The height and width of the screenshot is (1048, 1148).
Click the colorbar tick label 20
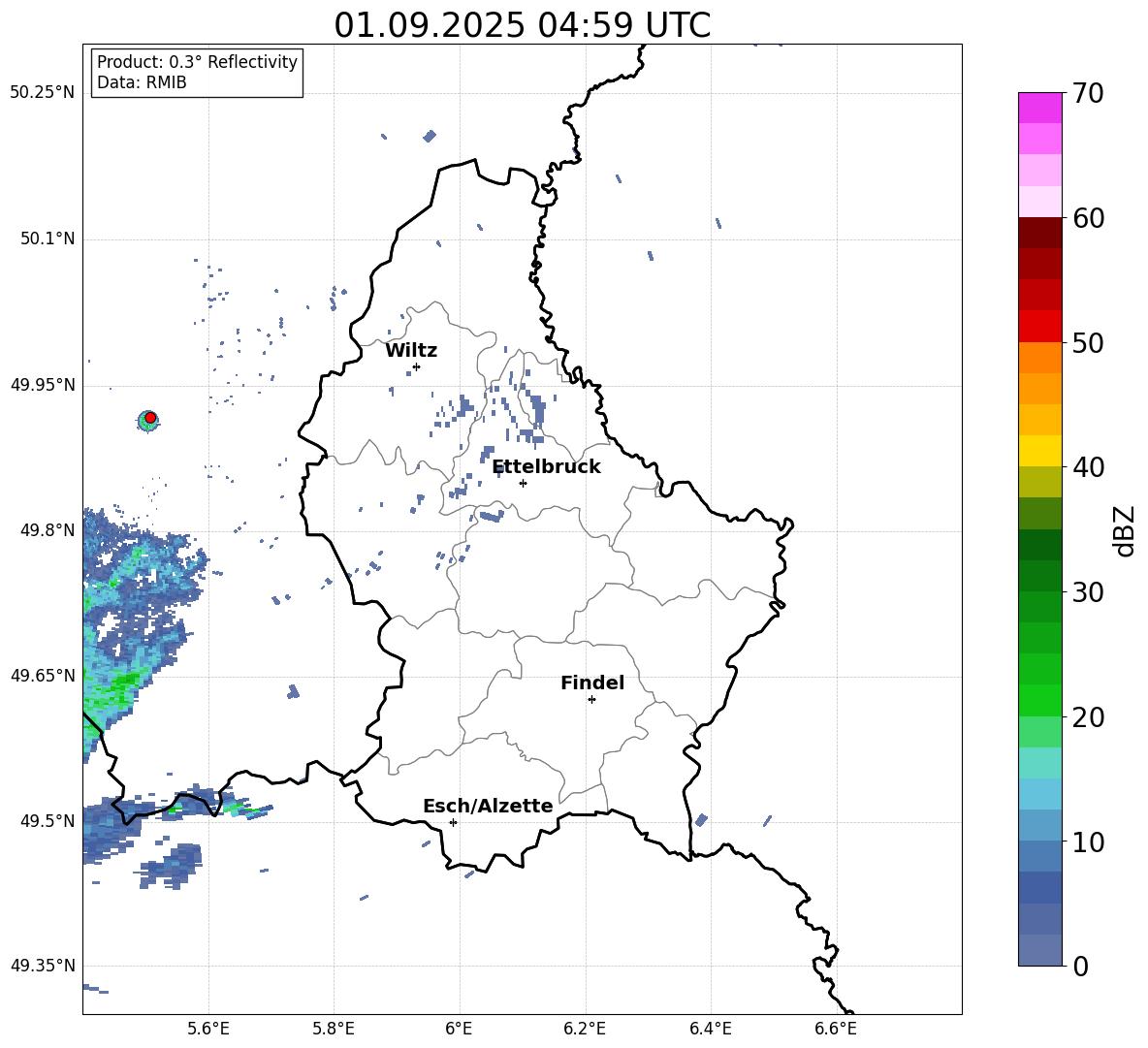[1088, 717]
